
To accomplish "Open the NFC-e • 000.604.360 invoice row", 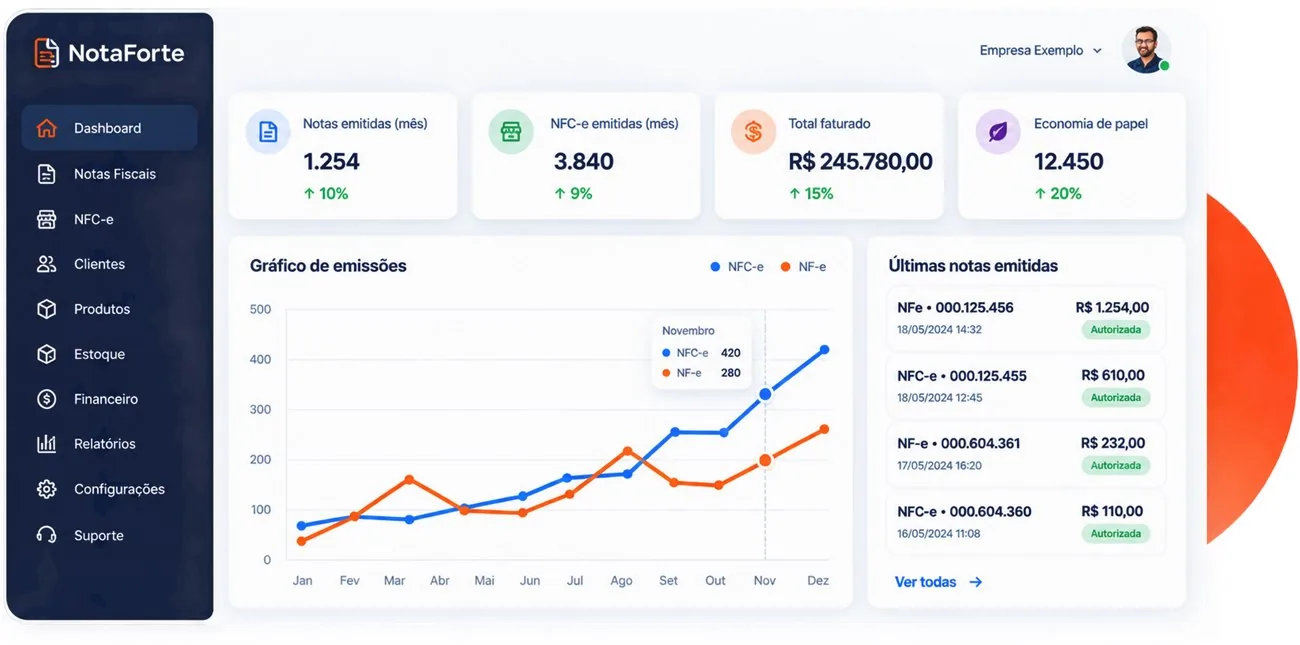I will click(x=1025, y=522).
